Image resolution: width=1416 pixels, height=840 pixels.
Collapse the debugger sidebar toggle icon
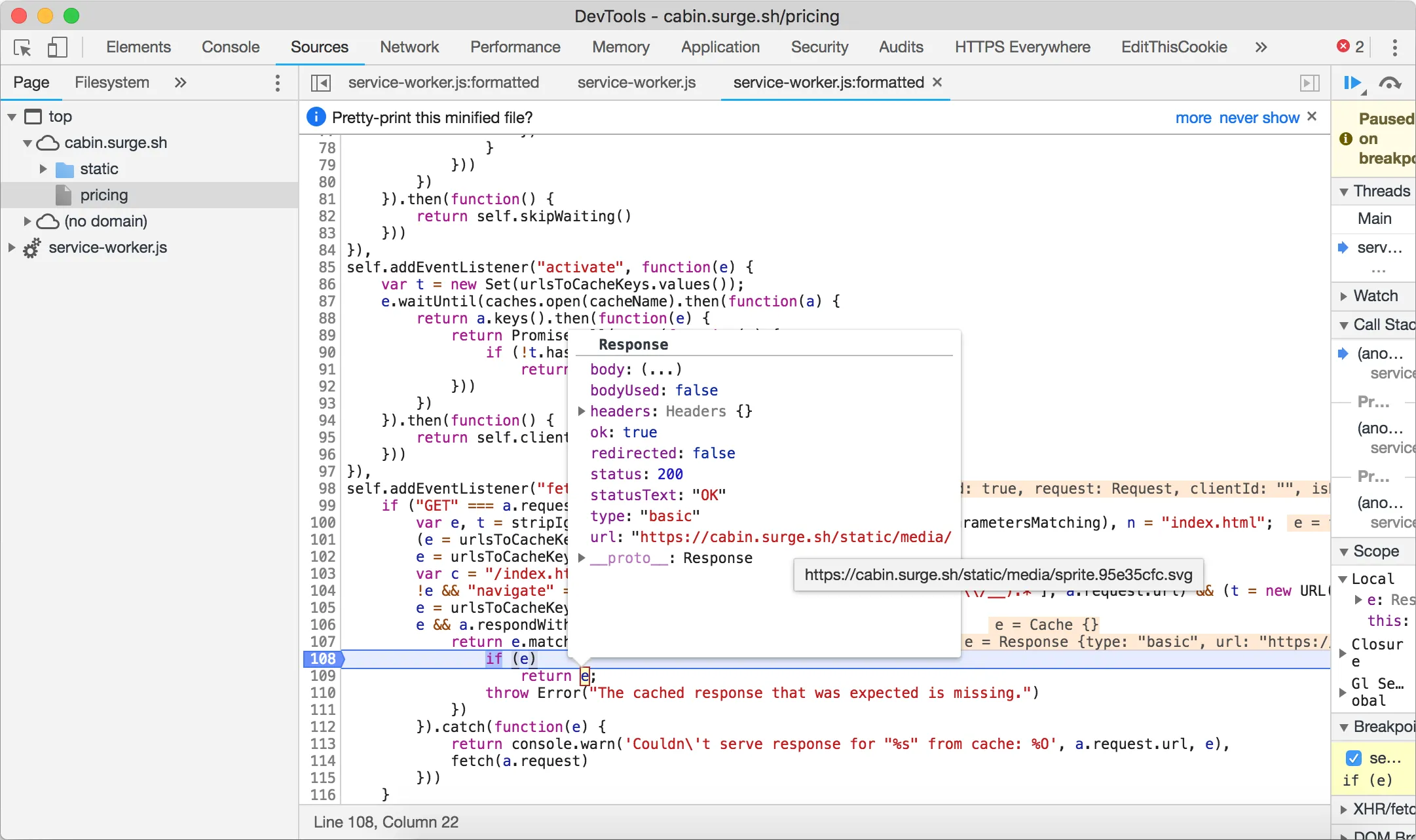(1309, 82)
